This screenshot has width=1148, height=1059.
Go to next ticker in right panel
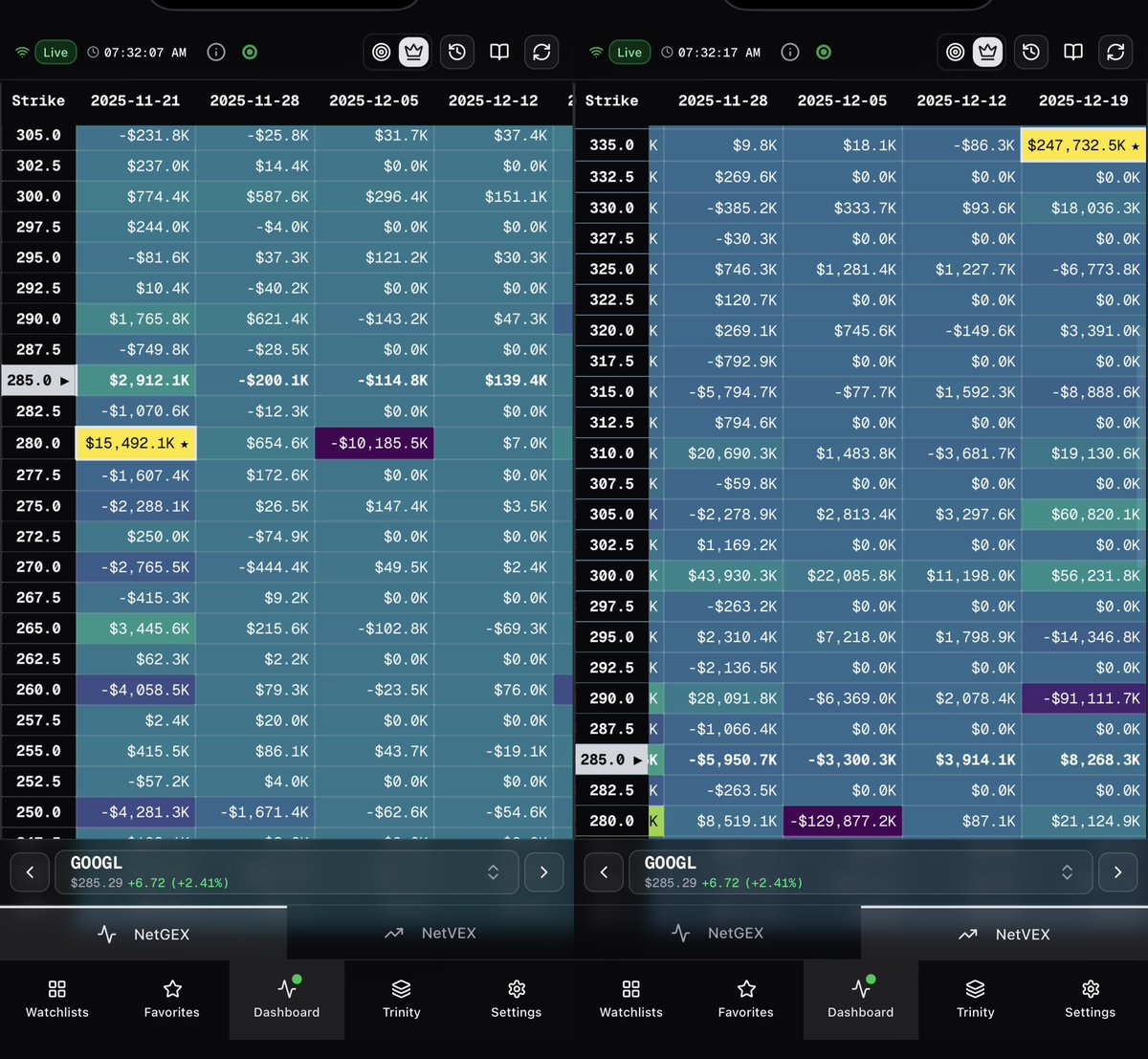[1118, 872]
